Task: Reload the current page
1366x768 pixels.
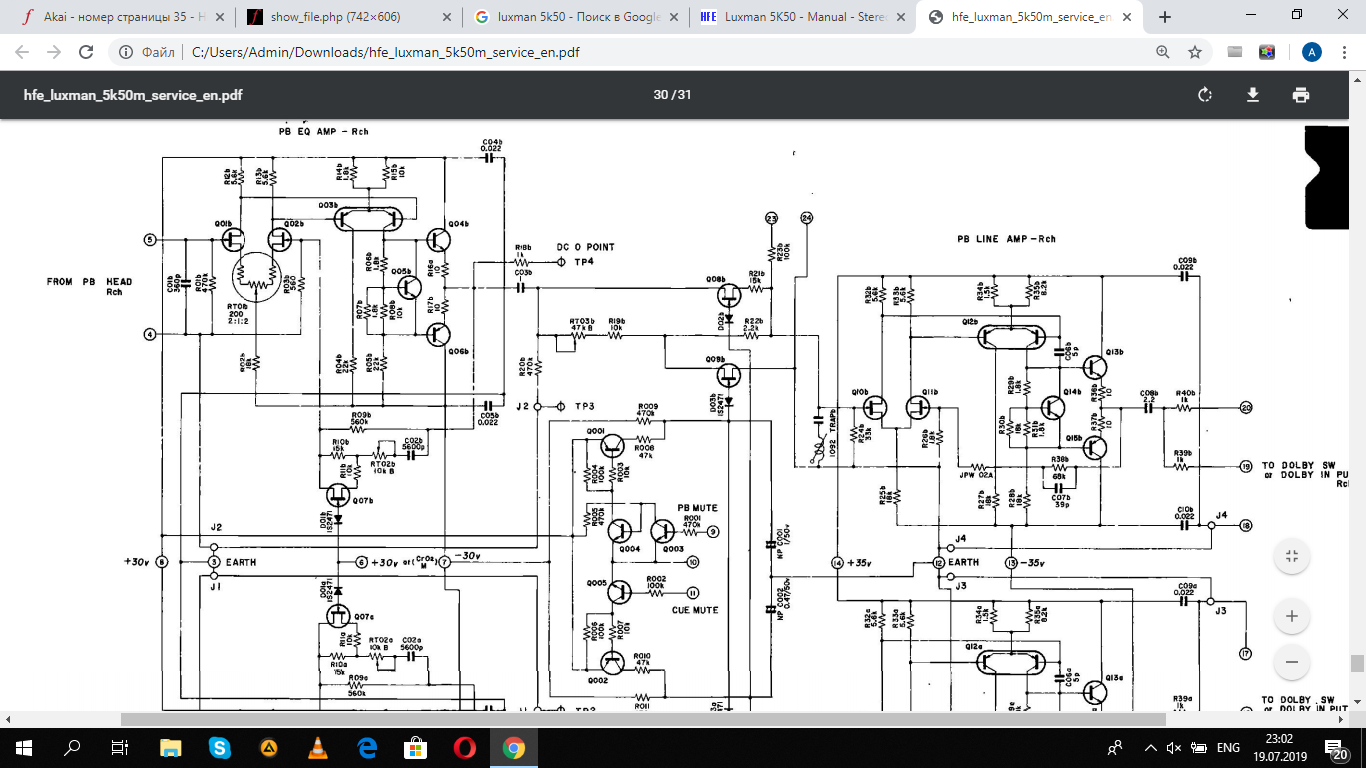Action: pyautogui.click(x=86, y=53)
